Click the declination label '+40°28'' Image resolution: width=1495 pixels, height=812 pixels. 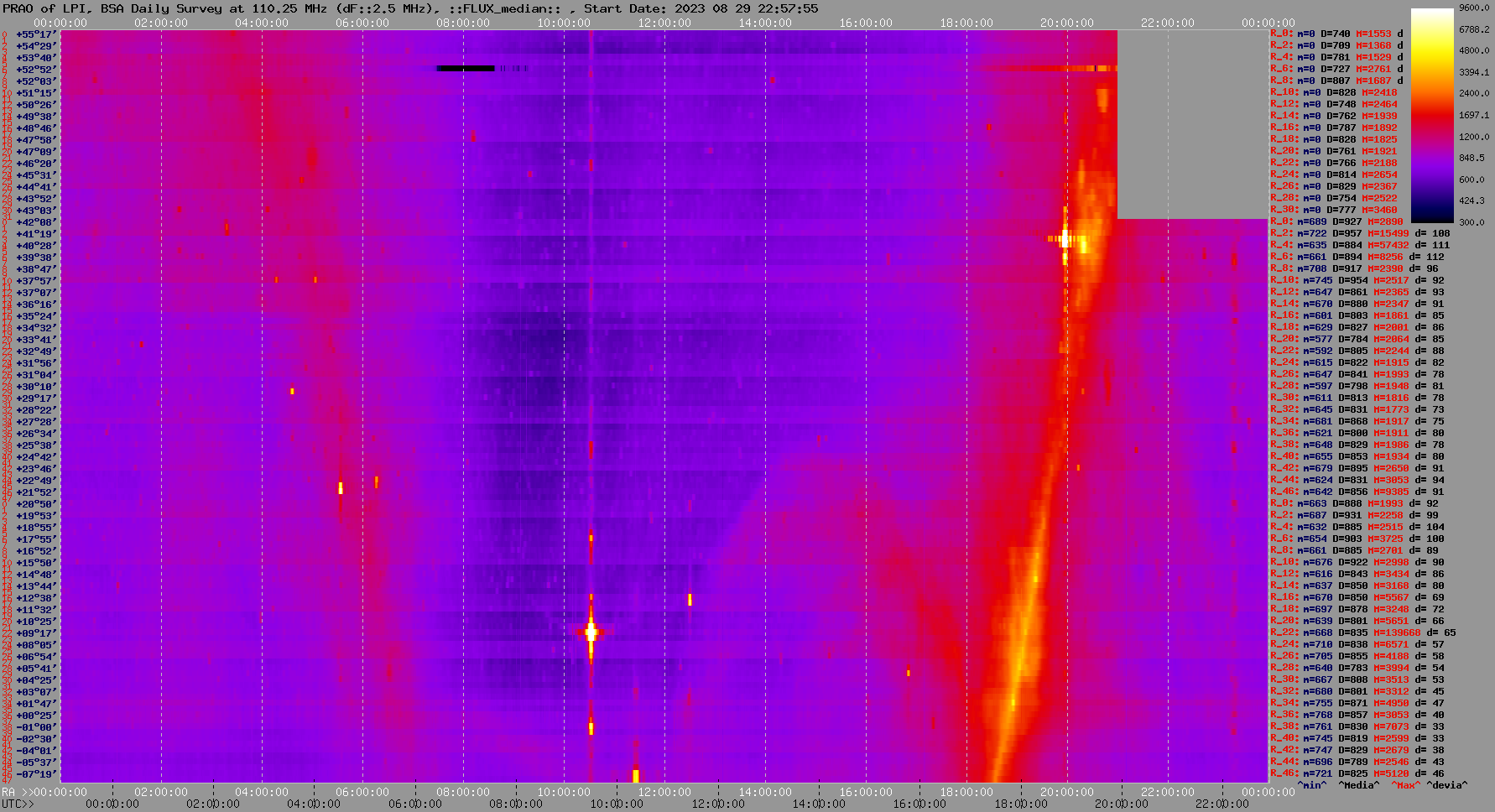pyautogui.click(x=36, y=246)
